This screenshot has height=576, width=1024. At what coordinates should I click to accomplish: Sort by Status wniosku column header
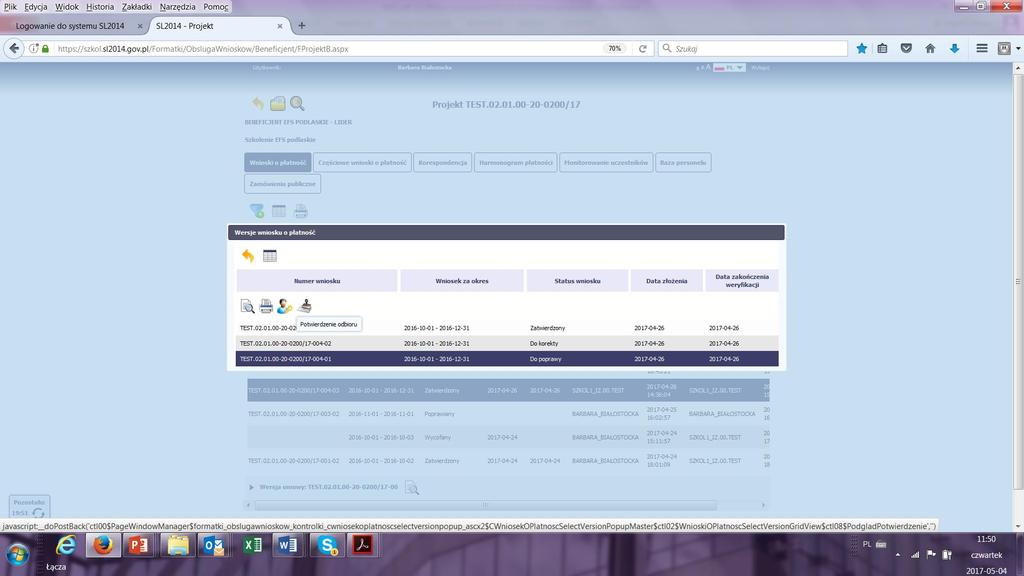[x=577, y=281]
